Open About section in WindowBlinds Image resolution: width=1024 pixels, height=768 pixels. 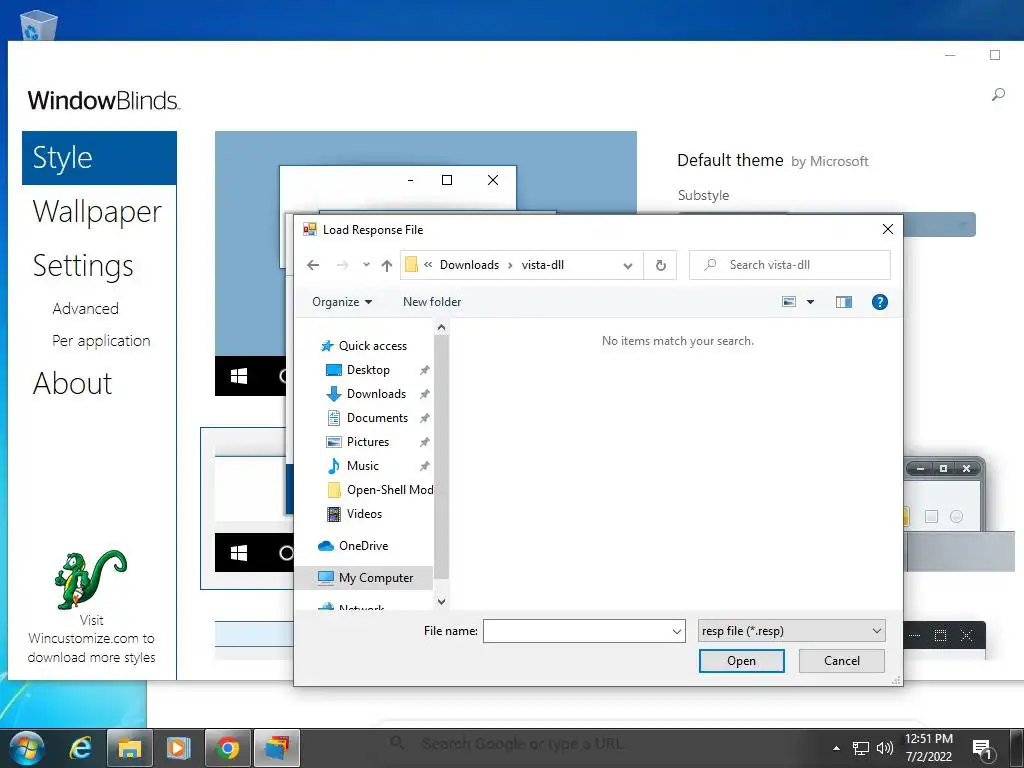tap(72, 383)
